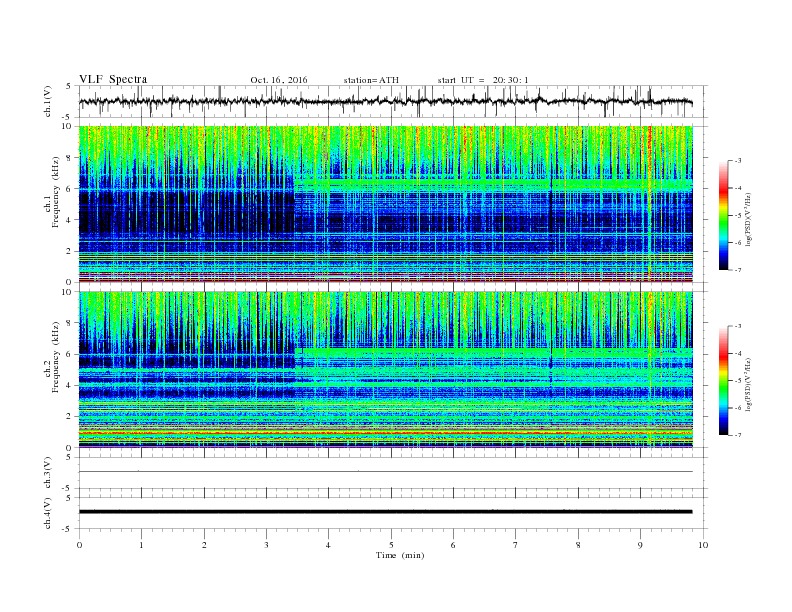Click the "7" tick on the time axis
This screenshot has width=792, height=612.
515,545
